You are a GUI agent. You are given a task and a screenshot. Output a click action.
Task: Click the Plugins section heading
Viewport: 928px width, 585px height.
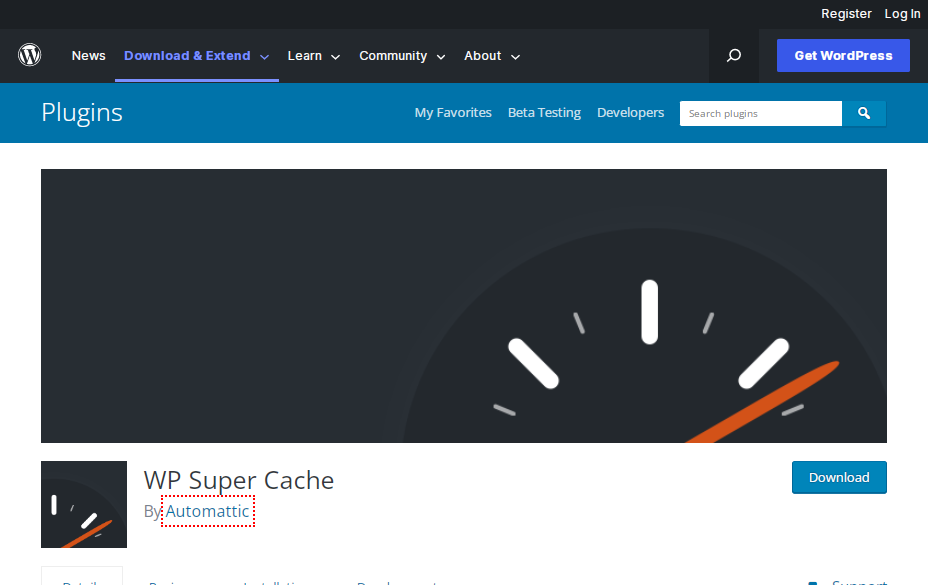[82, 112]
